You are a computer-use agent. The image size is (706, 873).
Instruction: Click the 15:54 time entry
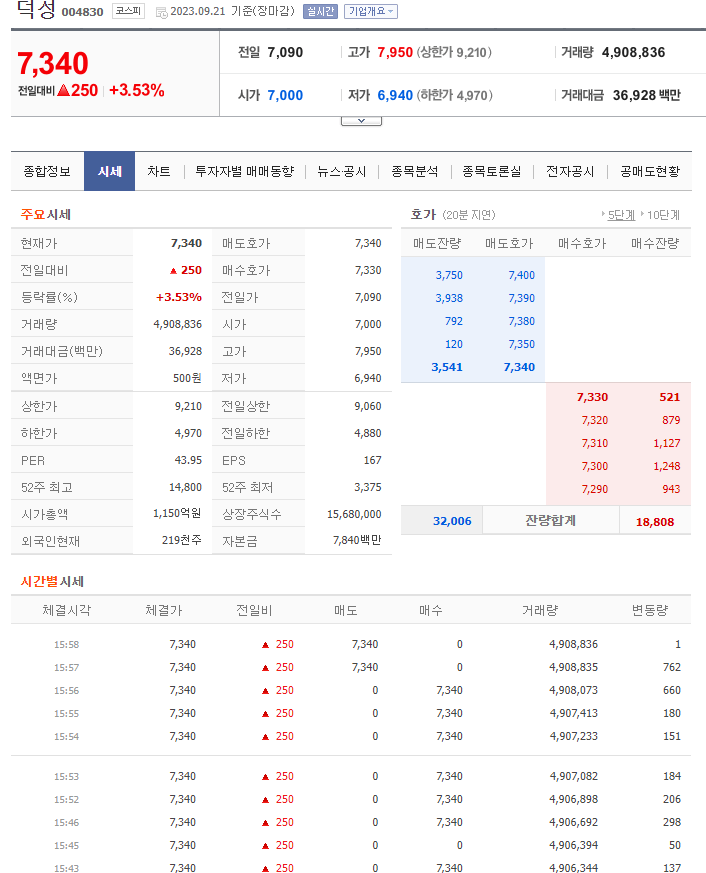[x=66, y=737]
